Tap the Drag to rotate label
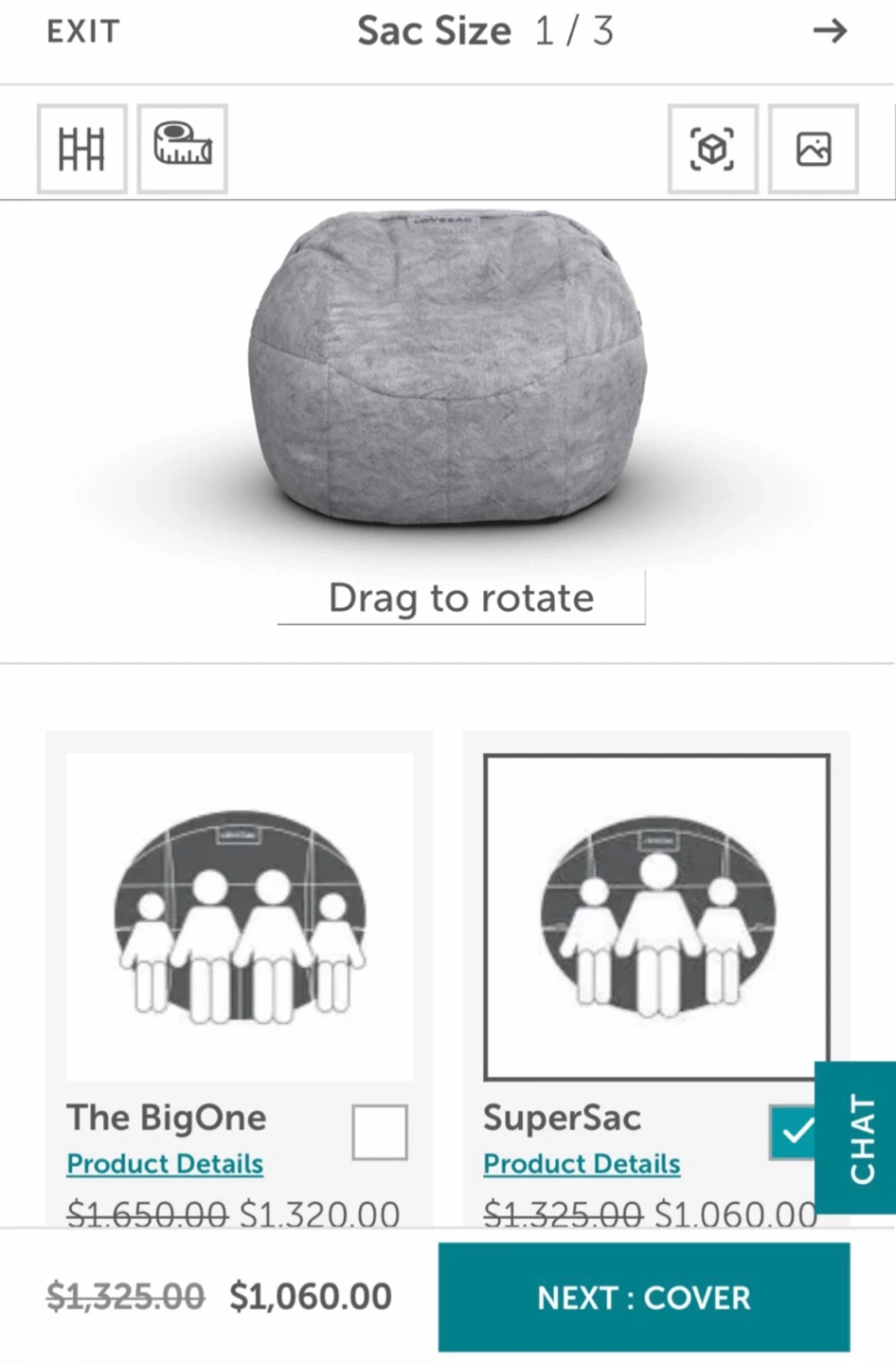This screenshot has width=896, height=1364. pos(461,598)
